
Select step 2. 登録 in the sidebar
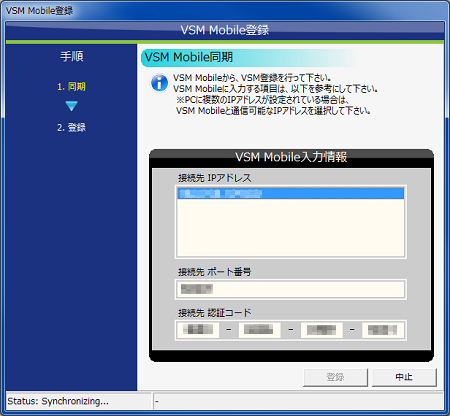coord(71,127)
